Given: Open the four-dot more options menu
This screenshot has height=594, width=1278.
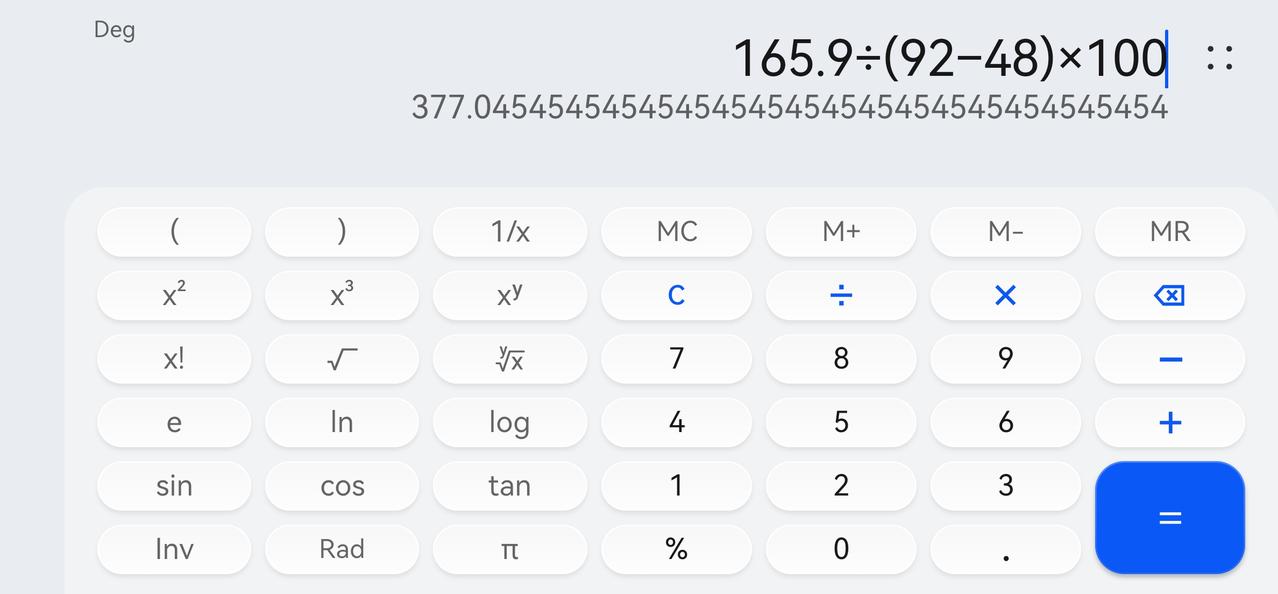Looking at the screenshot, I should tap(1219, 58).
